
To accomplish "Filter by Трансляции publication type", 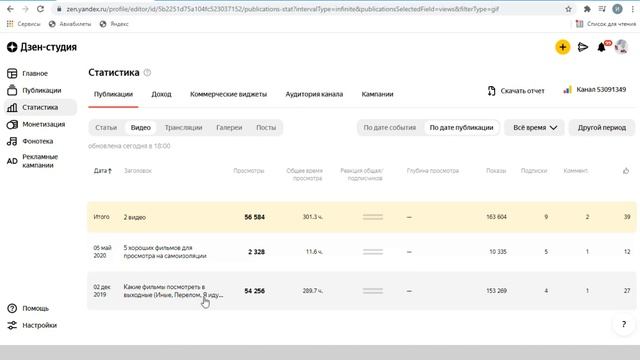I will point(183,128).
